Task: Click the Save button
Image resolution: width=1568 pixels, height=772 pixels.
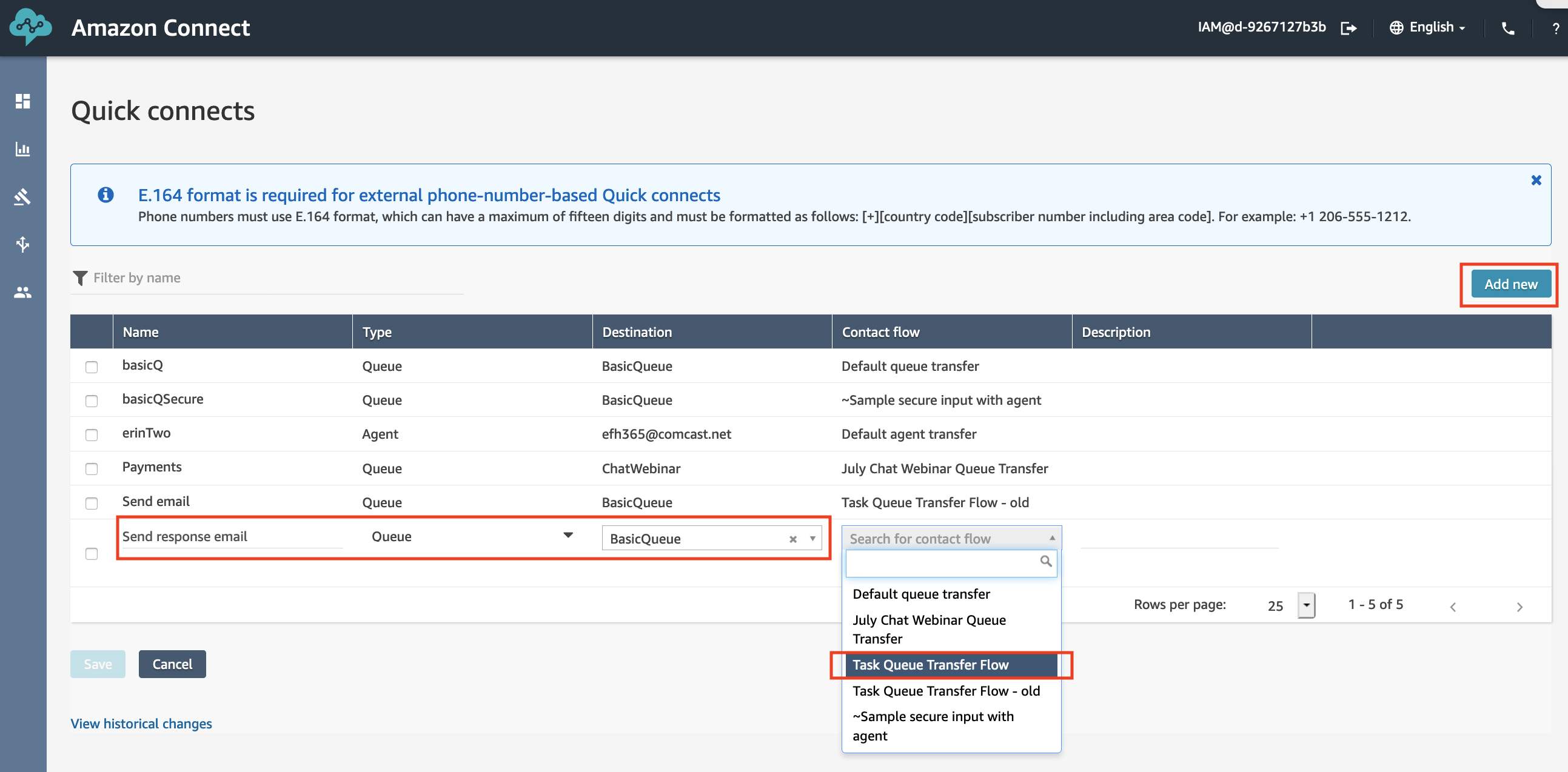Action: pos(98,664)
